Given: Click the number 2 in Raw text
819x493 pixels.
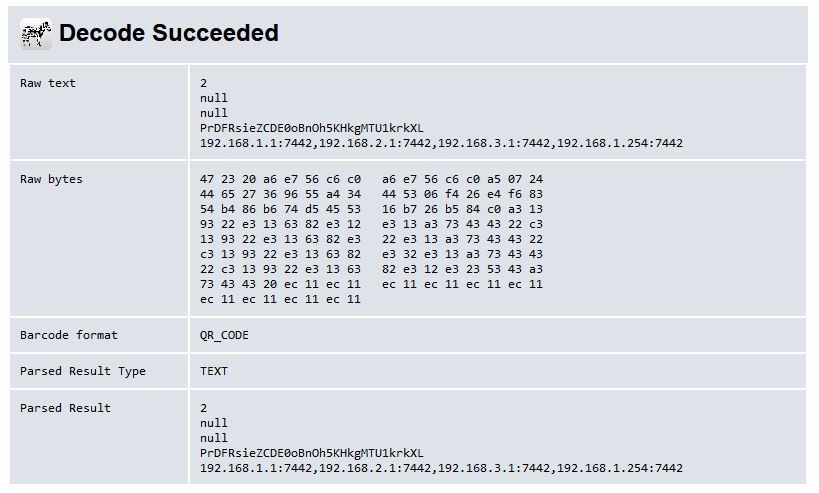Looking at the screenshot, I should [203, 83].
